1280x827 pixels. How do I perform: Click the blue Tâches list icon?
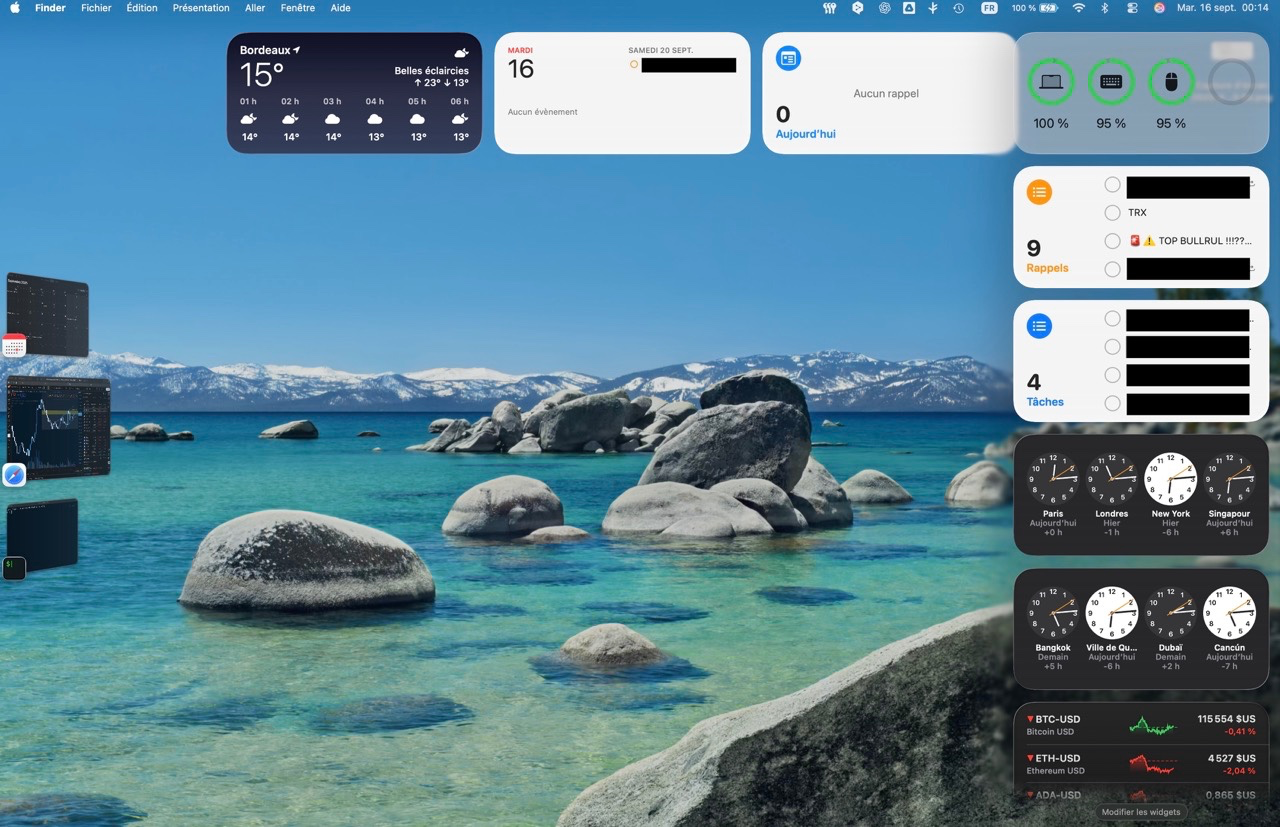pyautogui.click(x=1040, y=325)
